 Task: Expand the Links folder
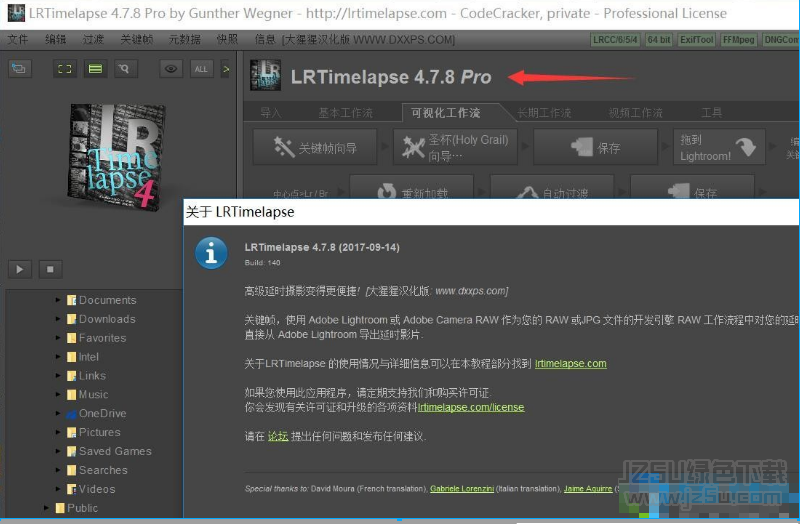(x=58, y=376)
